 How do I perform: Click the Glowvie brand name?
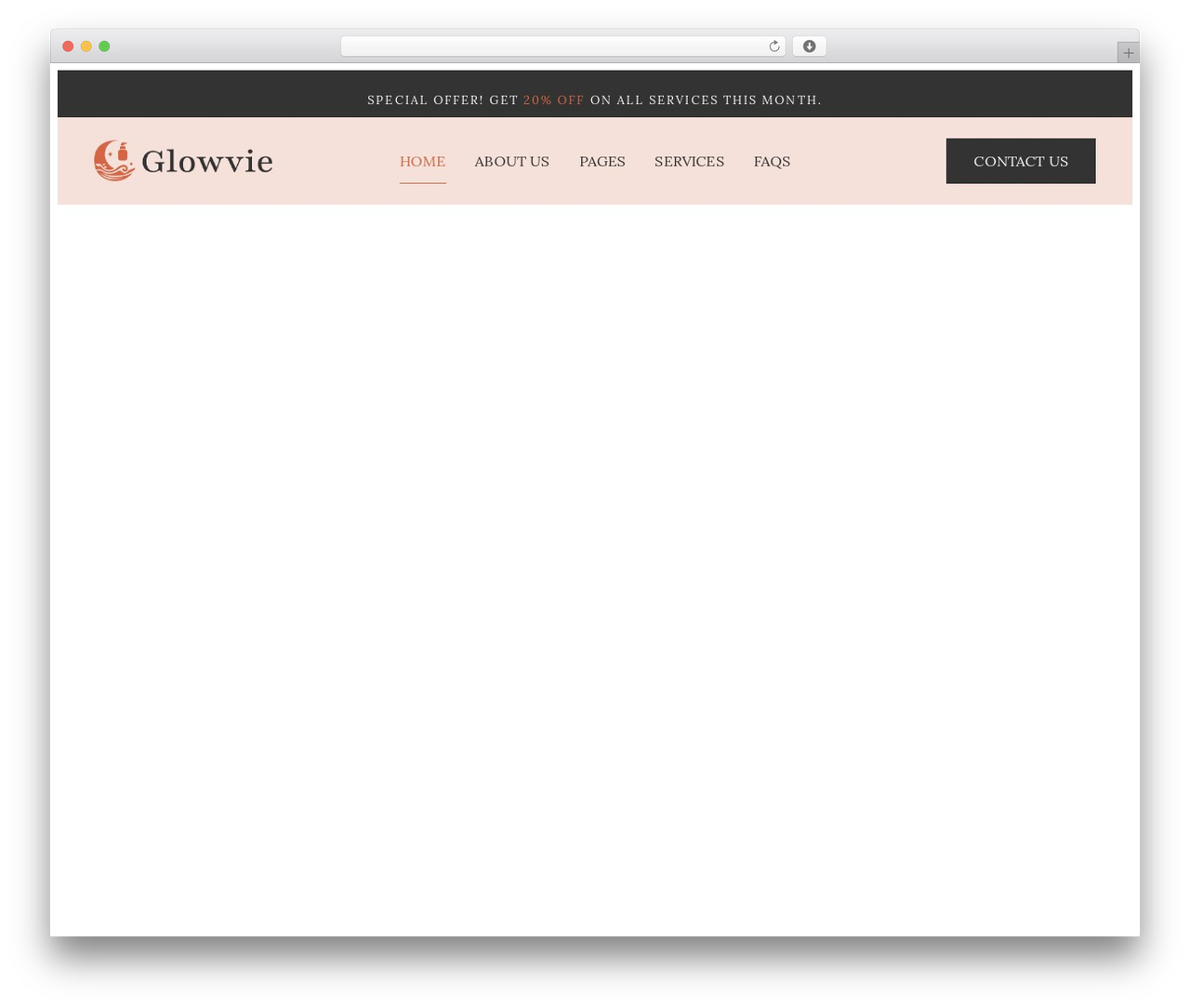[x=207, y=162]
